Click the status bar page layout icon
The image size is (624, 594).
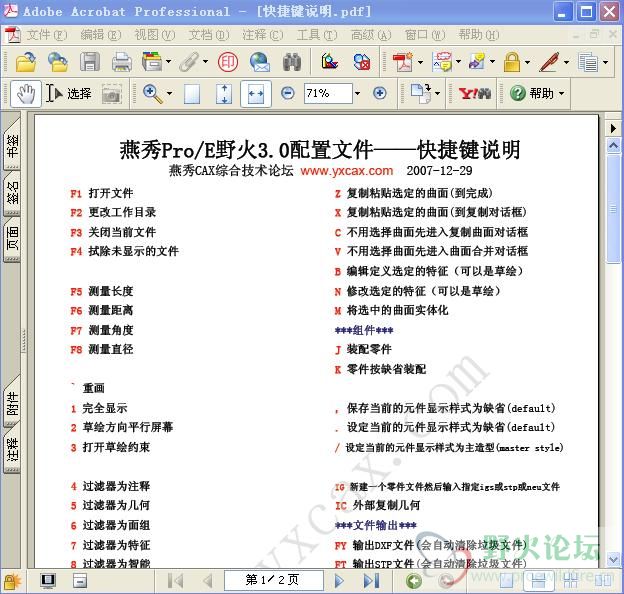80,580
